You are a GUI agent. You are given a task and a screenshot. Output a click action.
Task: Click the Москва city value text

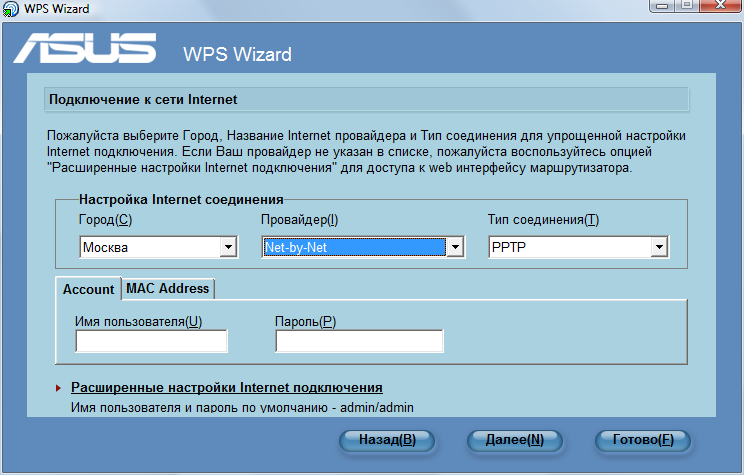click(105, 247)
